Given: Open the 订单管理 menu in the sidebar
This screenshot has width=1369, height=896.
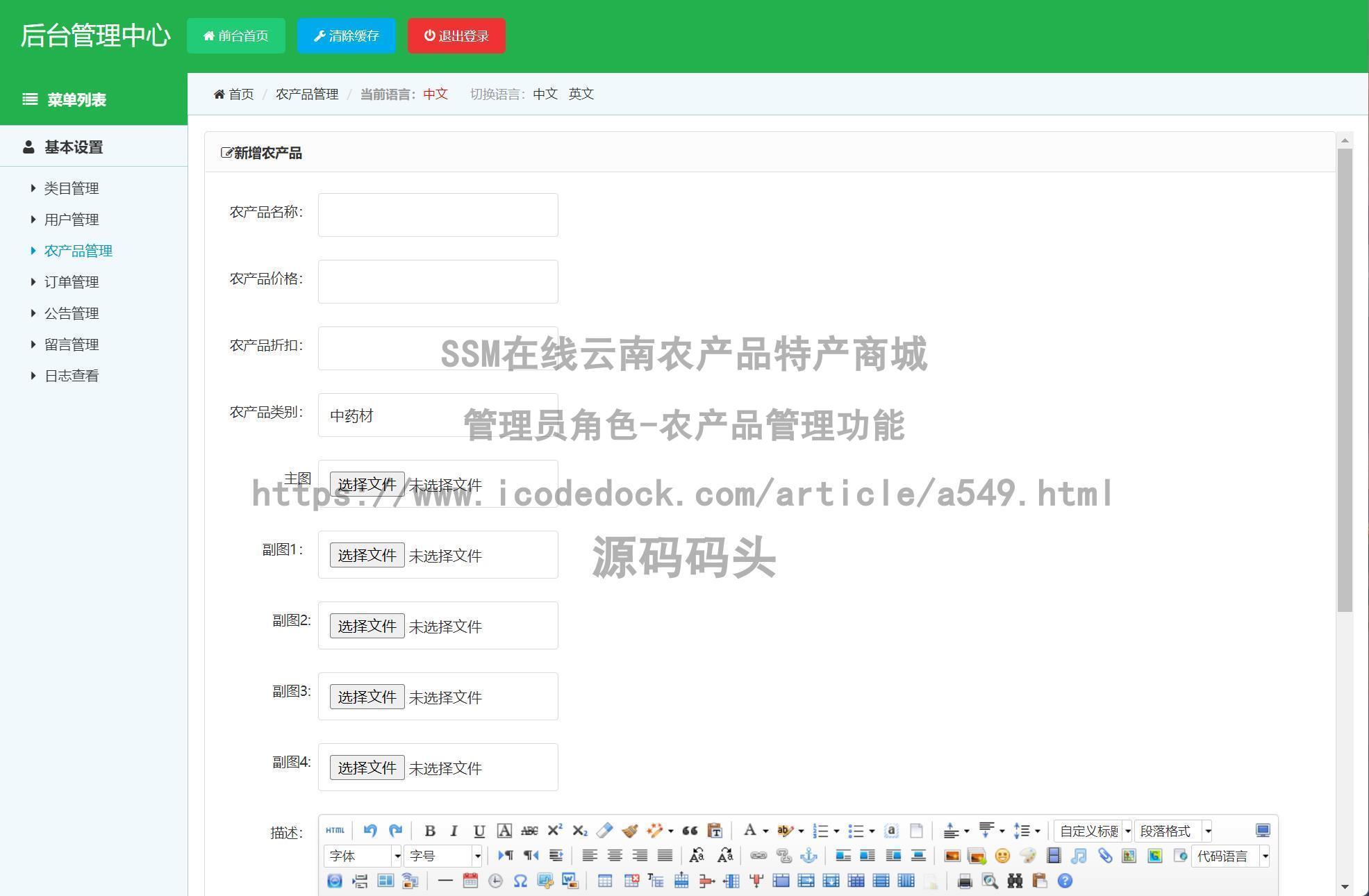Looking at the screenshot, I should (x=72, y=282).
